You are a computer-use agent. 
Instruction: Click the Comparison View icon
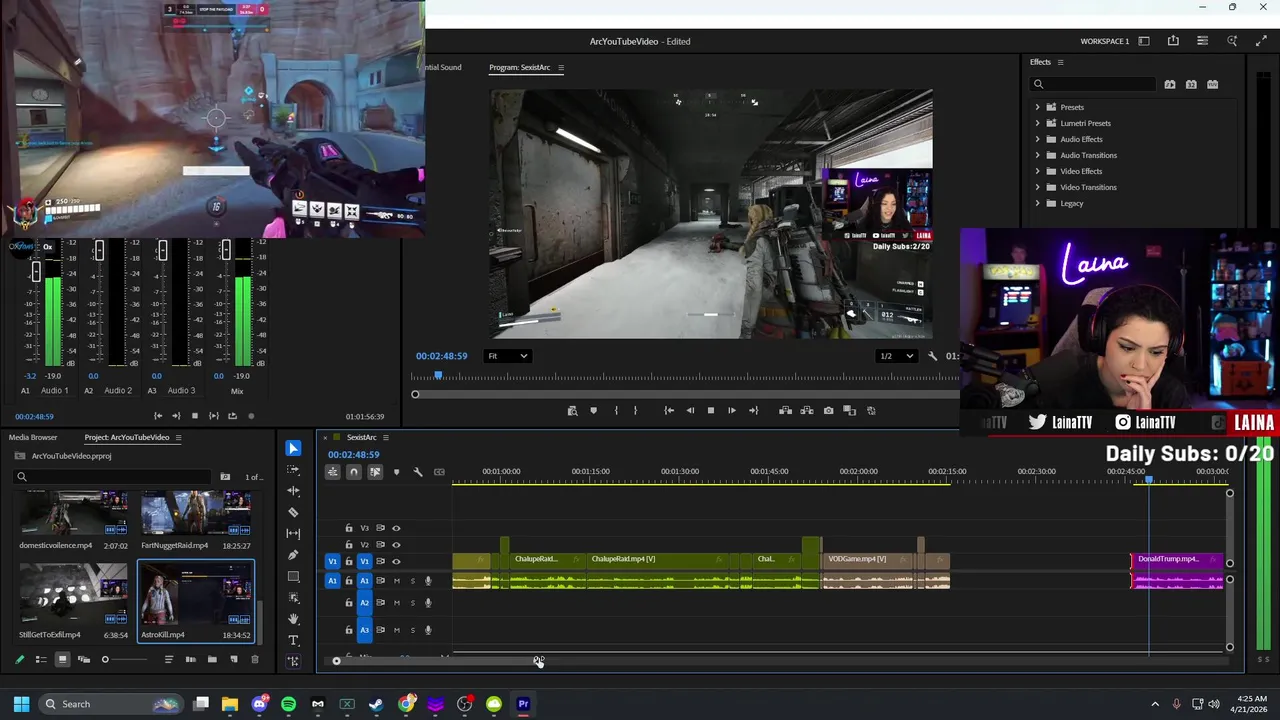point(849,411)
